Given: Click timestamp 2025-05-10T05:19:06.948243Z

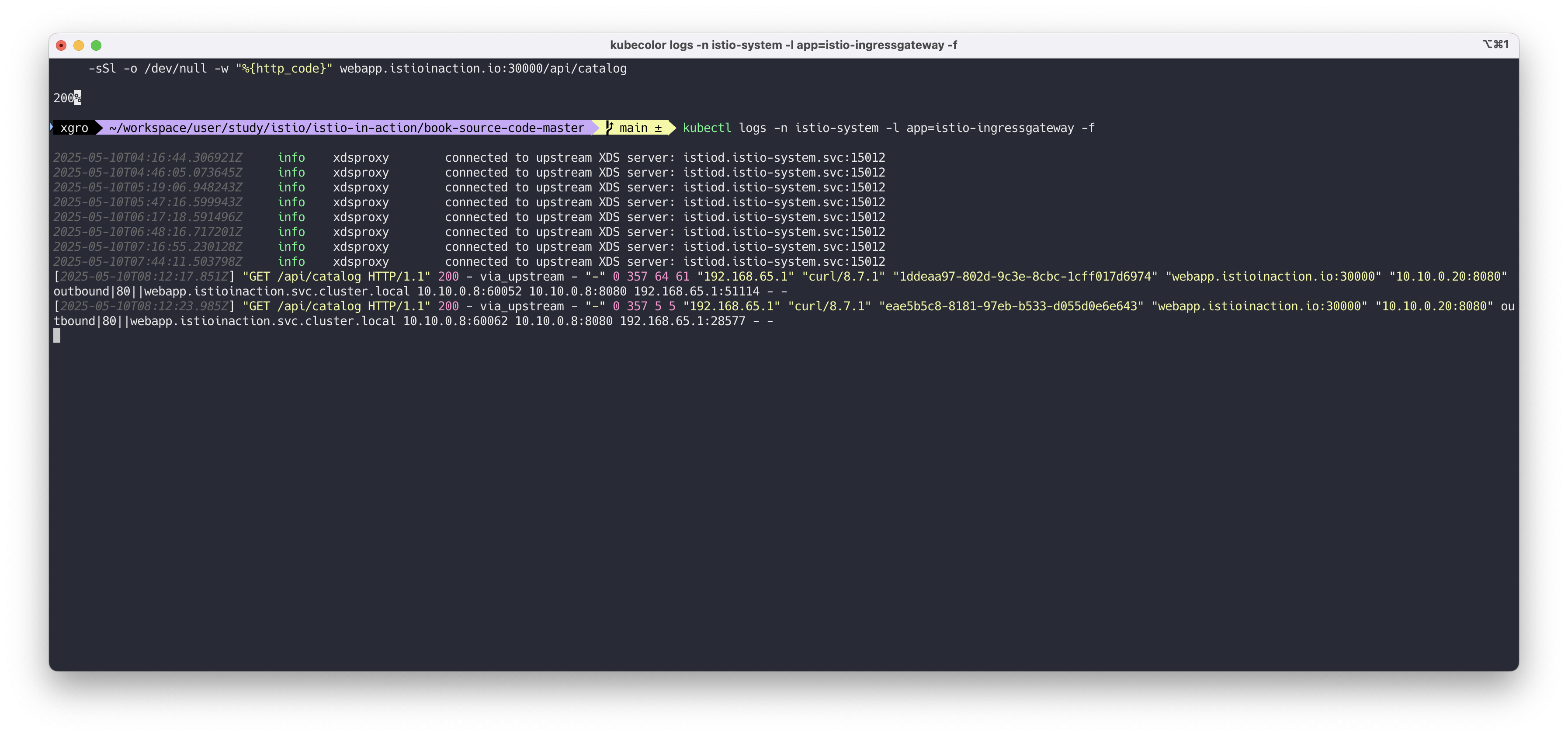Looking at the screenshot, I should coord(148,187).
